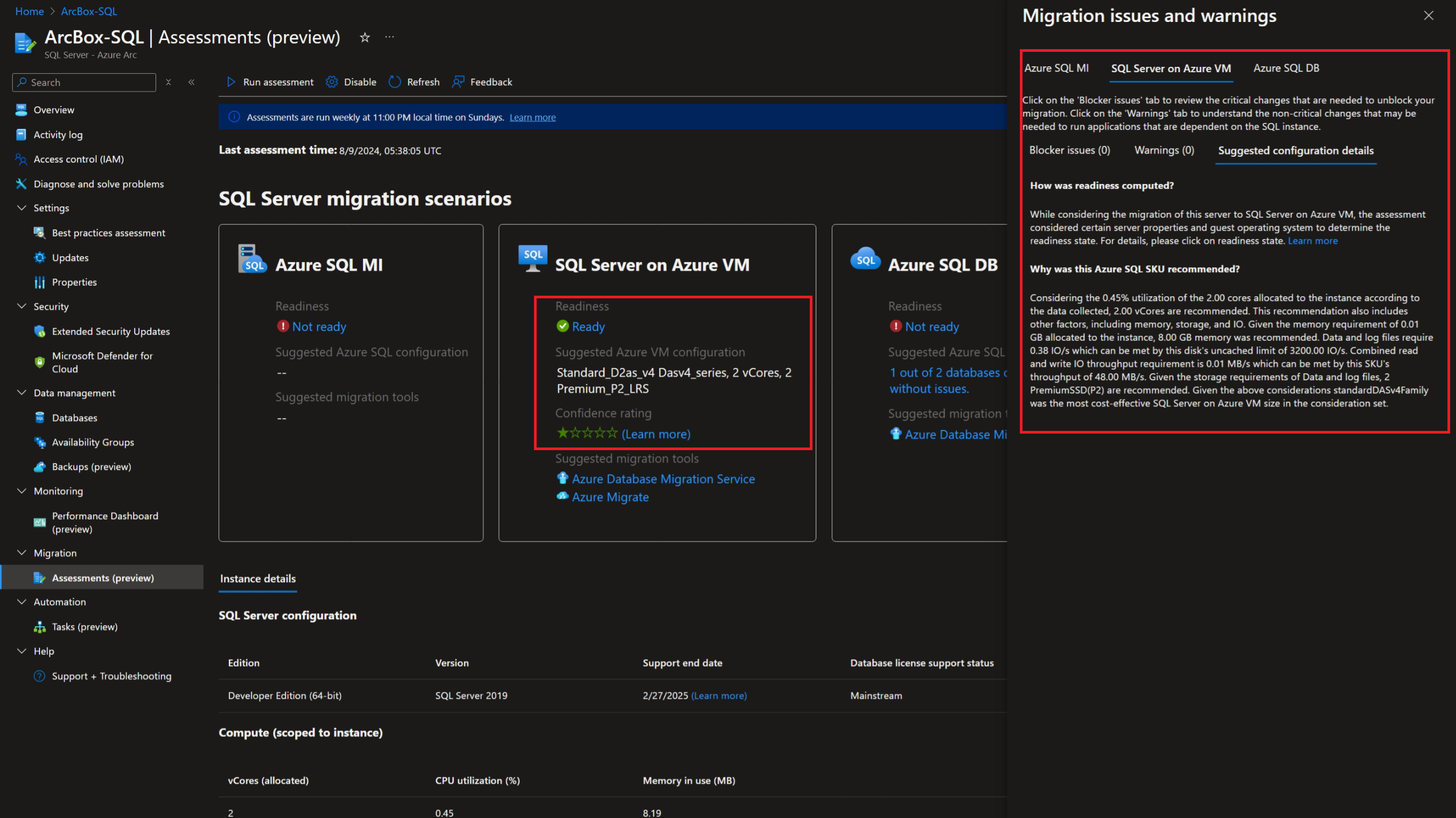This screenshot has height=818, width=1456.
Task: Click the Azure Migrate link
Action: point(610,497)
